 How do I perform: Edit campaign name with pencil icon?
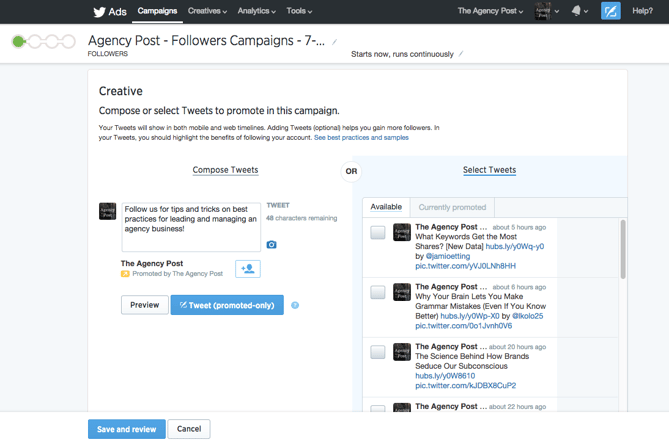[335, 43]
